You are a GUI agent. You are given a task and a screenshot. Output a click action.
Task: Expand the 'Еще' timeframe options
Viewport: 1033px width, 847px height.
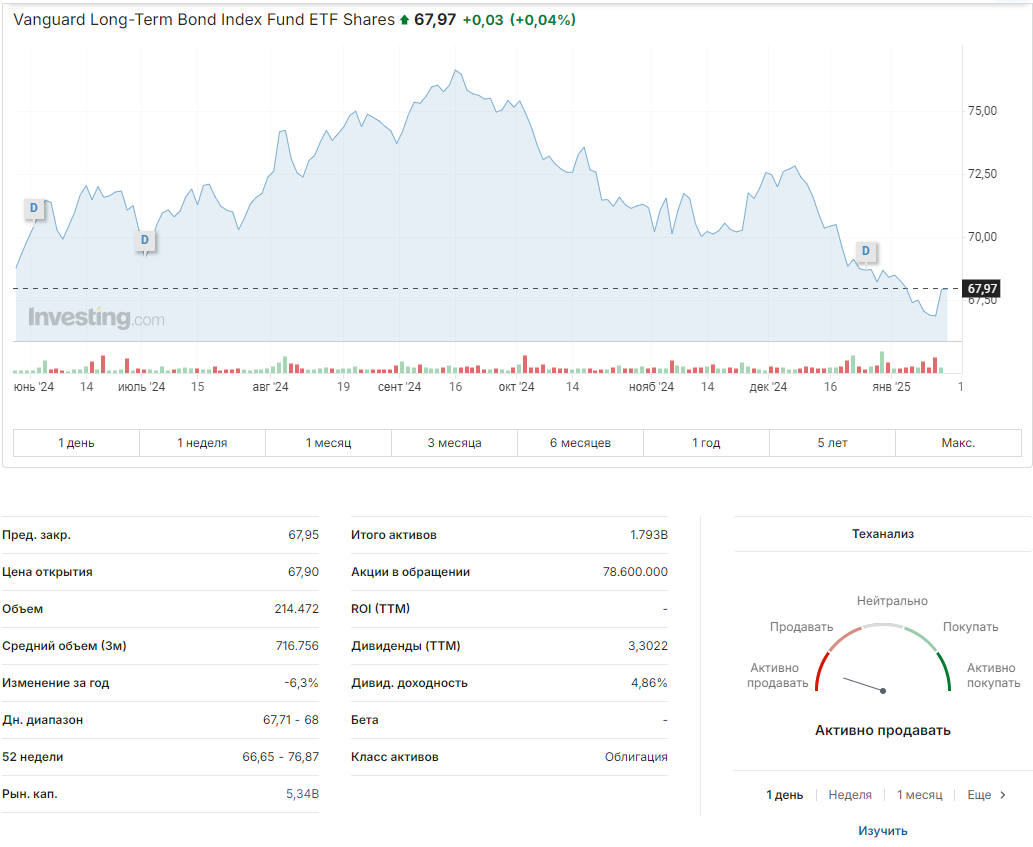point(979,795)
